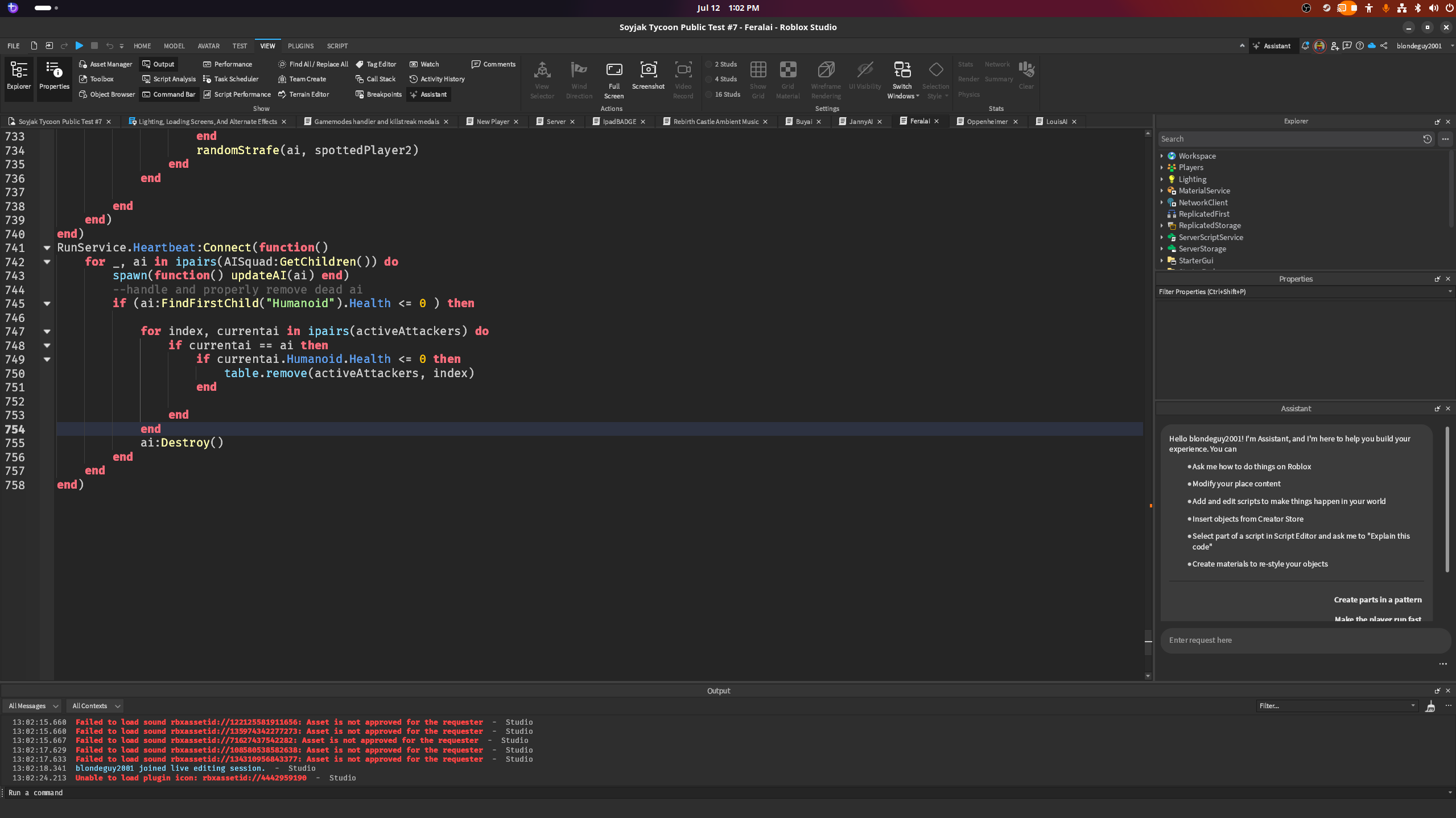Open the MODEL ribbon tab
Screen dimensions: 1456x818
tap(174, 46)
